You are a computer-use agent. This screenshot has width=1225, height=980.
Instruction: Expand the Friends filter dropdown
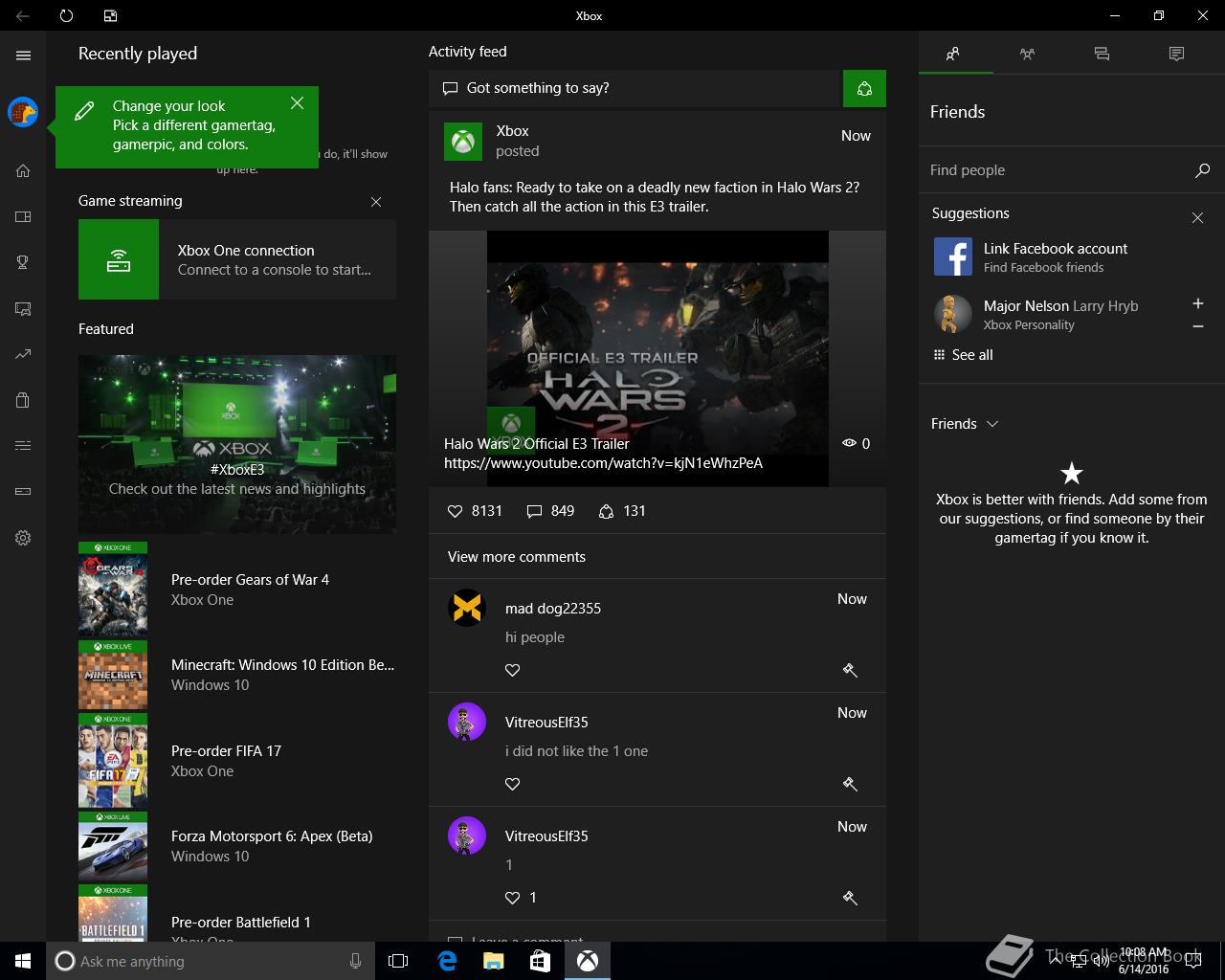965,424
